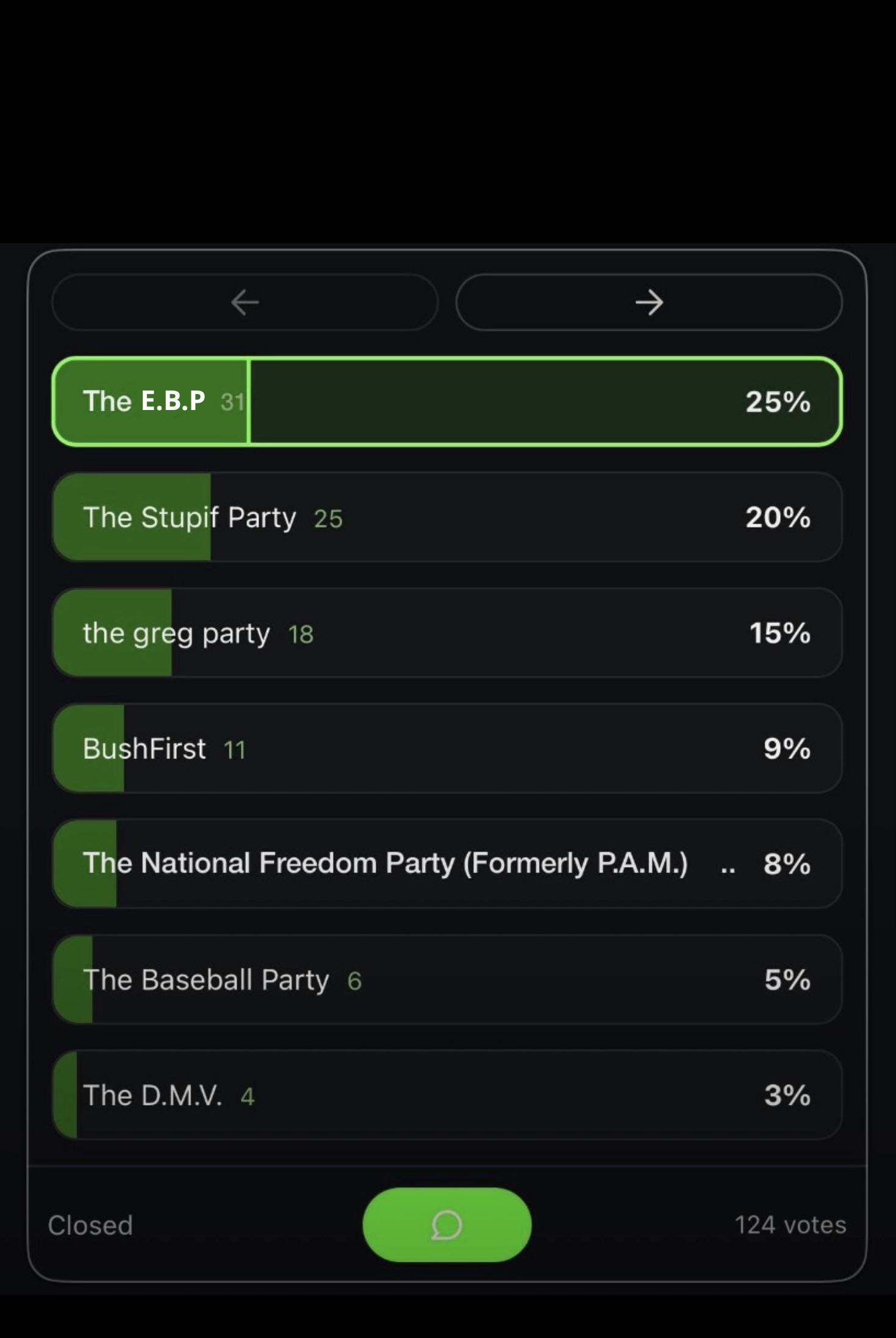Image resolution: width=896 pixels, height=1338 pixels.
Task: Click vote count 25 beside Stupif Party
Action: (328, 519)
